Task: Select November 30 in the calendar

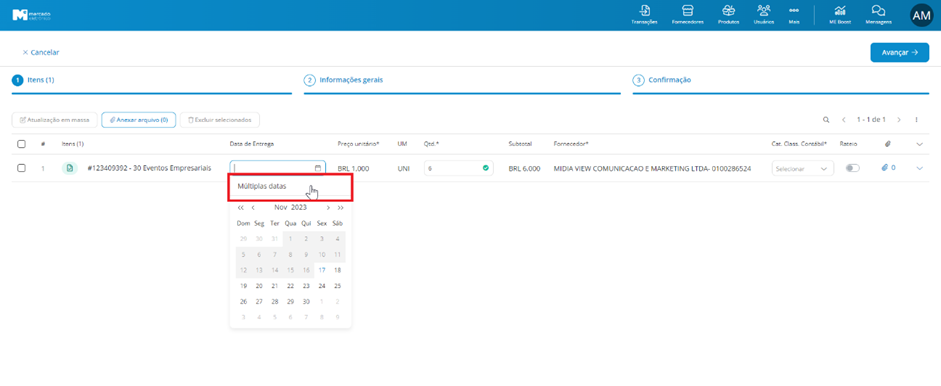Action: click(x=306, y=301)
